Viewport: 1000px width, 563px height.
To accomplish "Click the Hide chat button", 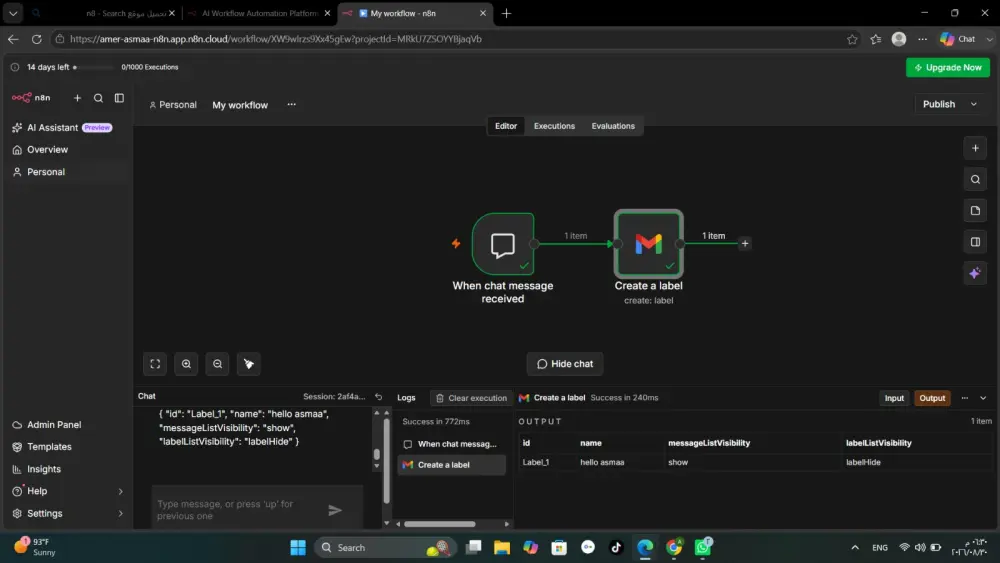I will 565,364.
